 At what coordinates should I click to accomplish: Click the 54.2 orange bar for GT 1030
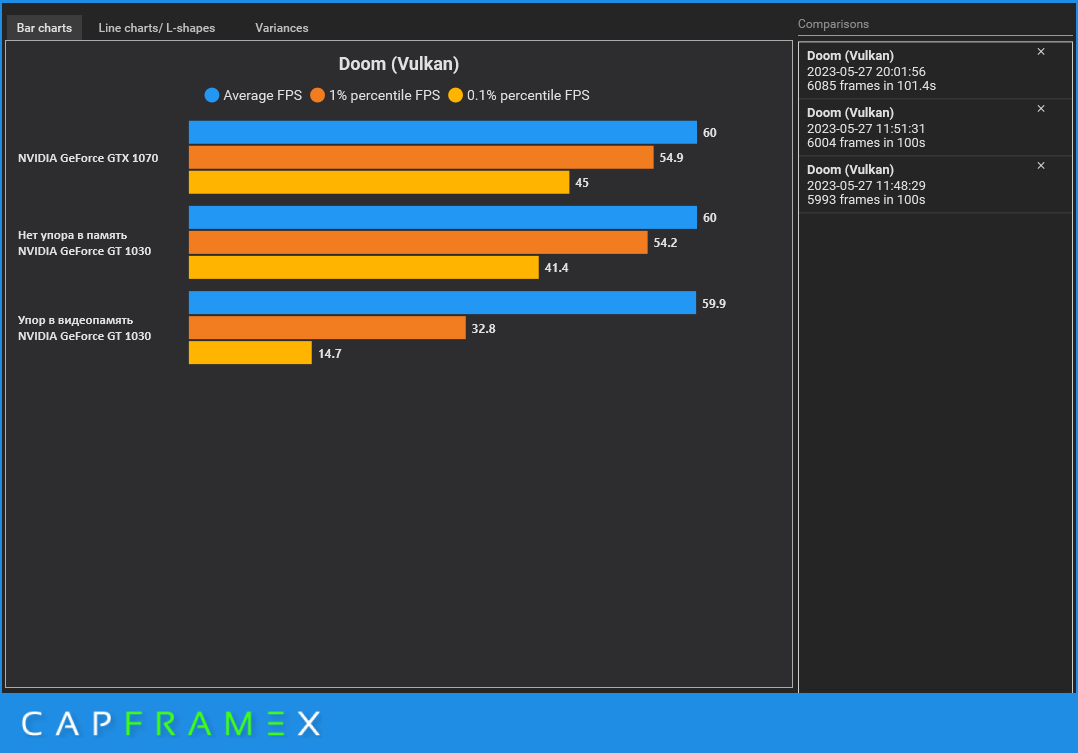[x=418, y=242]
